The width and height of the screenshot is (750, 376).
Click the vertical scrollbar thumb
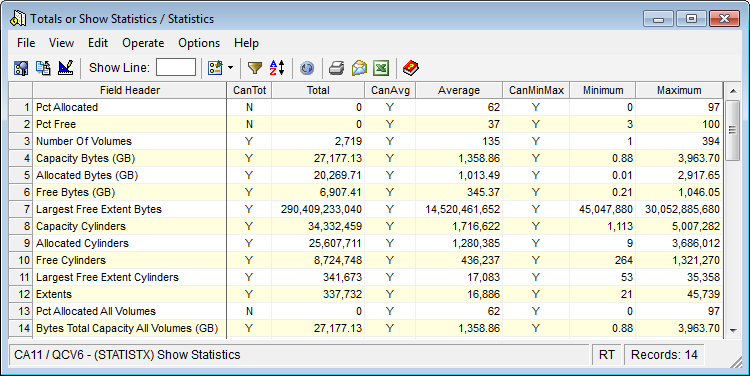click(732, 130)
